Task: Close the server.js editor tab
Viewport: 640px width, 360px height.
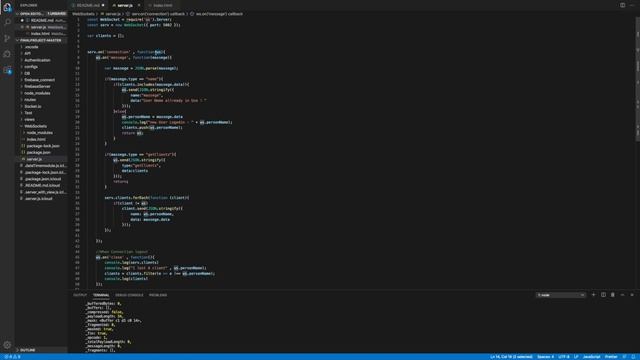Action: click(139, 5)
